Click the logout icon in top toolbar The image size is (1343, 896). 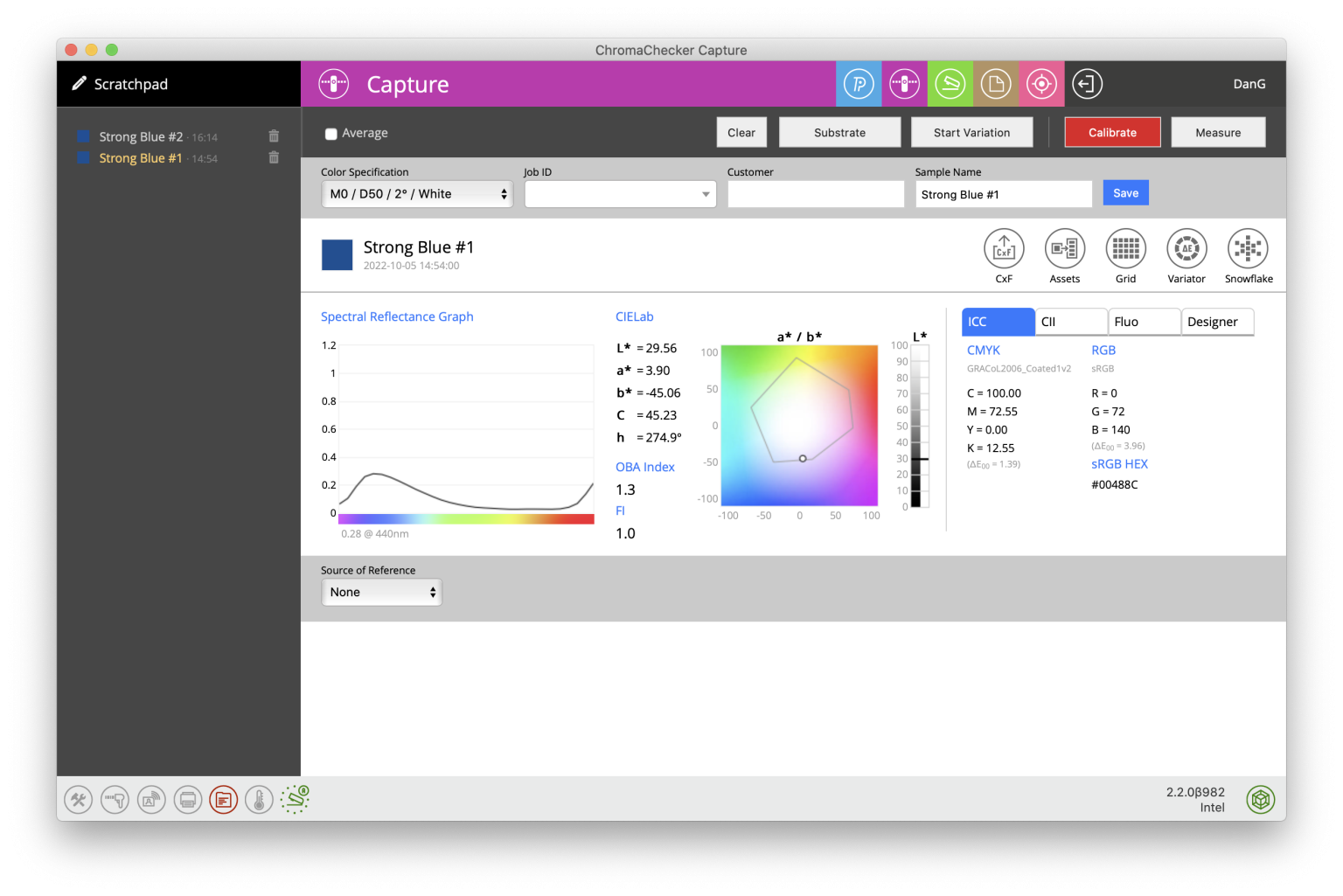(x=1087, y=83)
